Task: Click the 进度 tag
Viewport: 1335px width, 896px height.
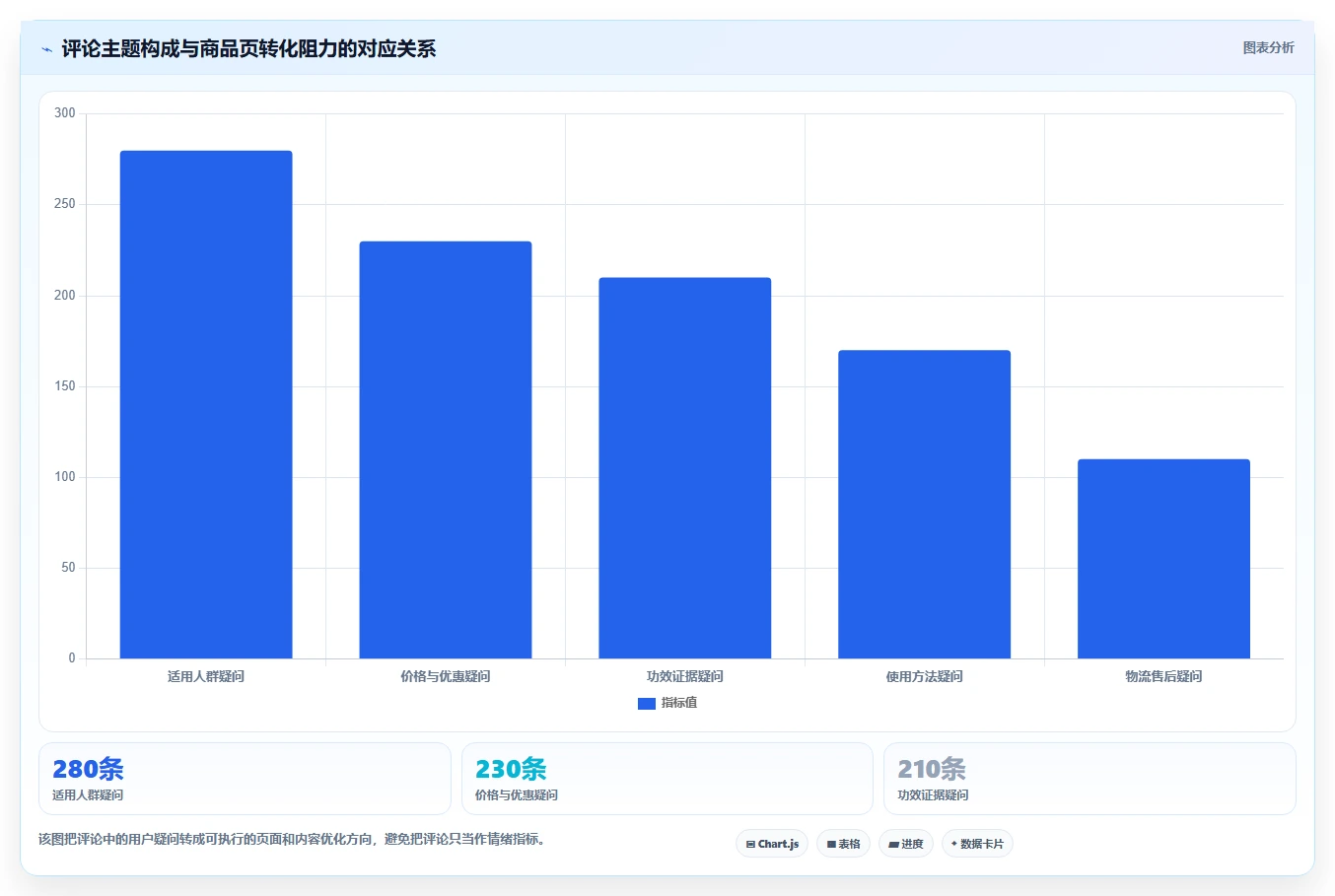Action: [x=906, y=844]
